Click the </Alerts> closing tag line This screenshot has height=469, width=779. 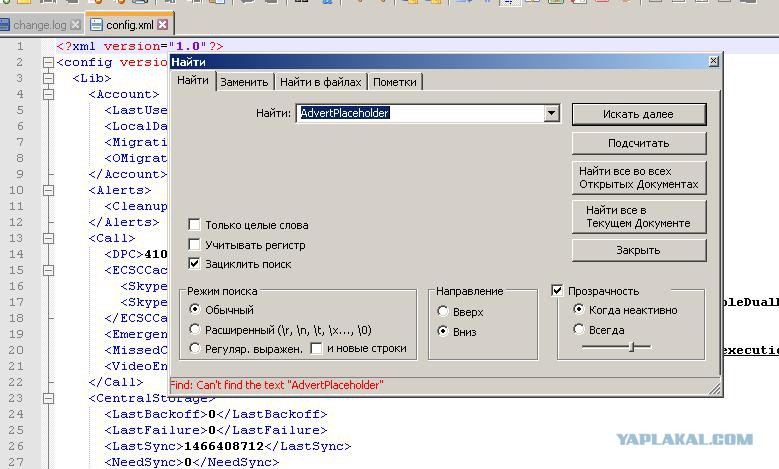pyautogui.click(x=124, y=222)
